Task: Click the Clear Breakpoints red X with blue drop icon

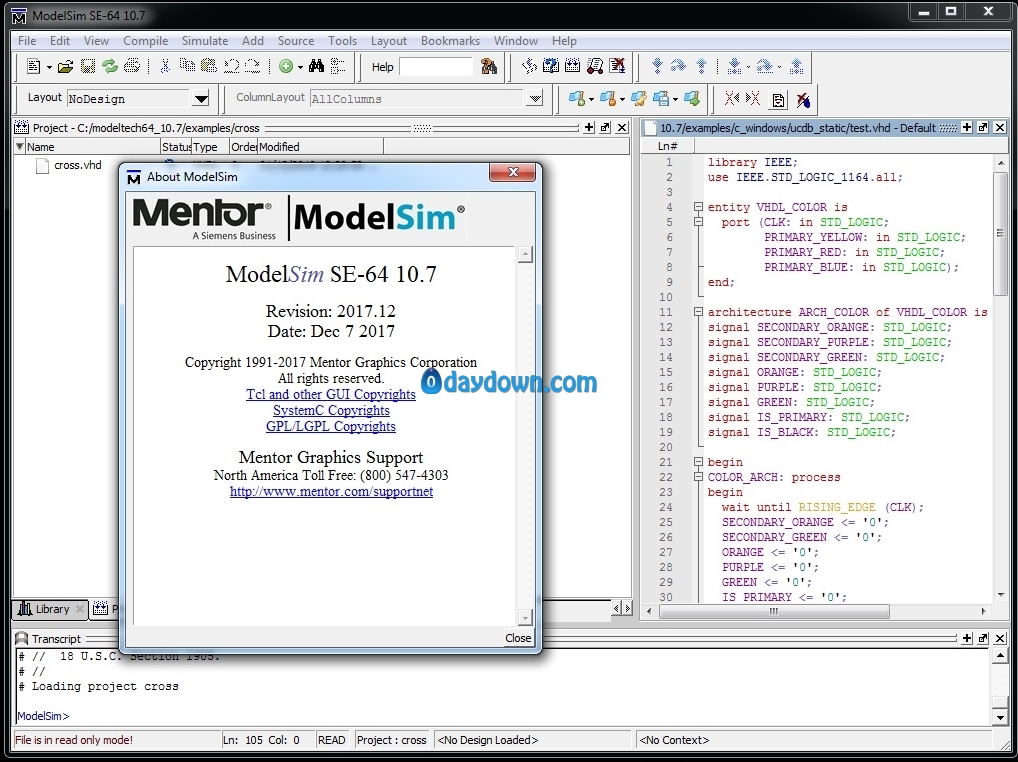Action: click(803, 99)
